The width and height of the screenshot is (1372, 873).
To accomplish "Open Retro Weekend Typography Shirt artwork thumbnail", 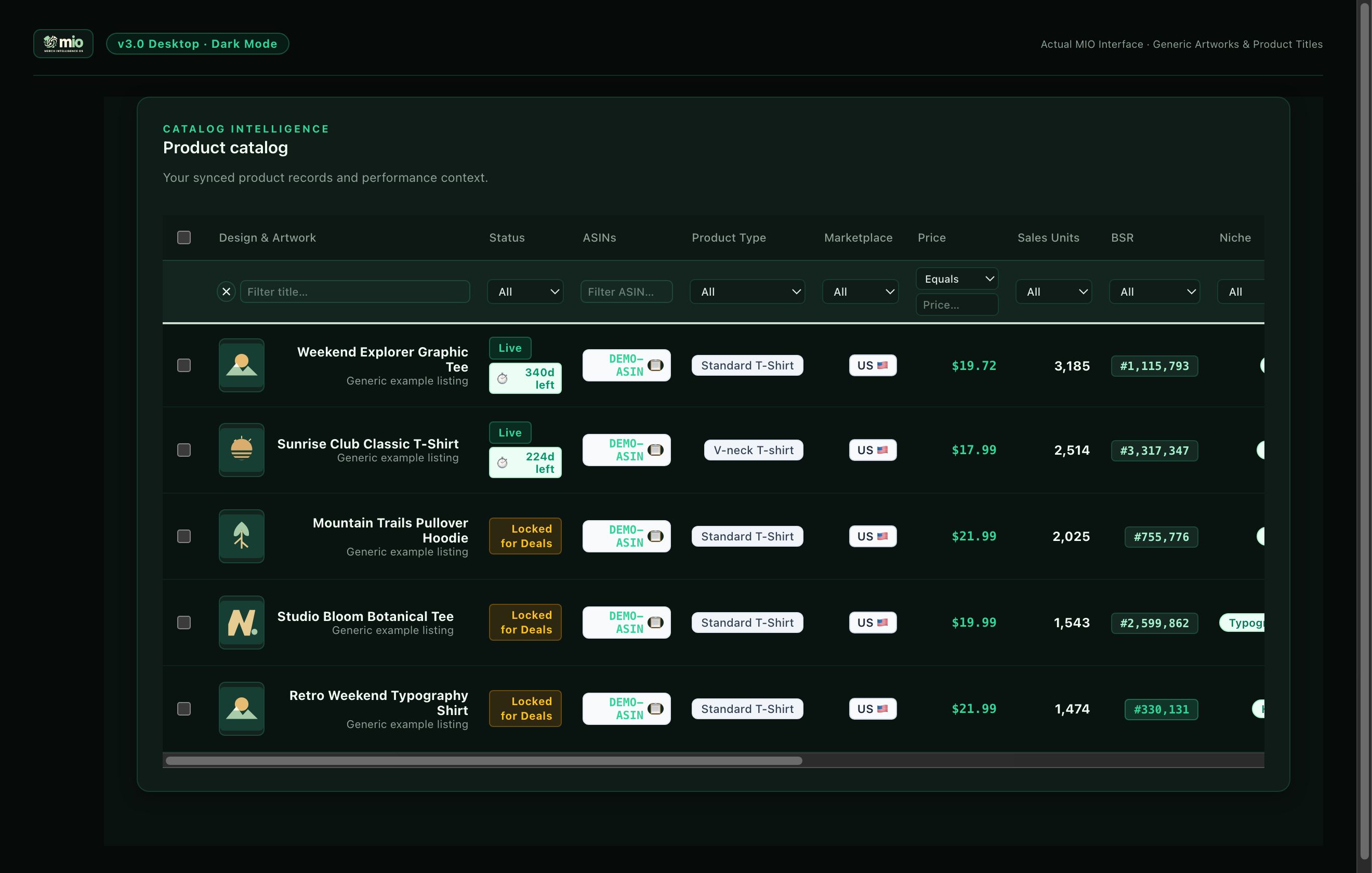I will (242, 708).
